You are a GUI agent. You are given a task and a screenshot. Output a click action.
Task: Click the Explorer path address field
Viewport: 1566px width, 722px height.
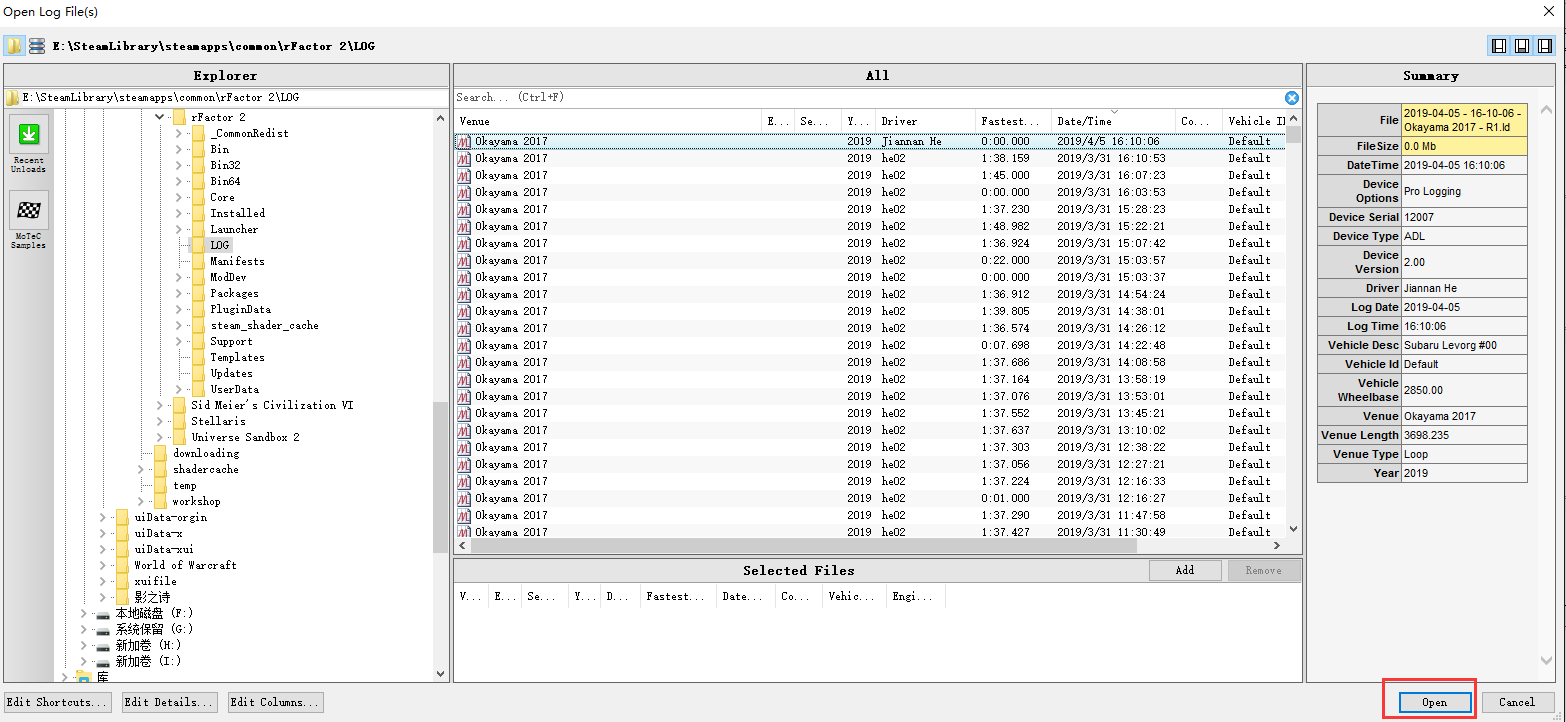tap(226, 98)
